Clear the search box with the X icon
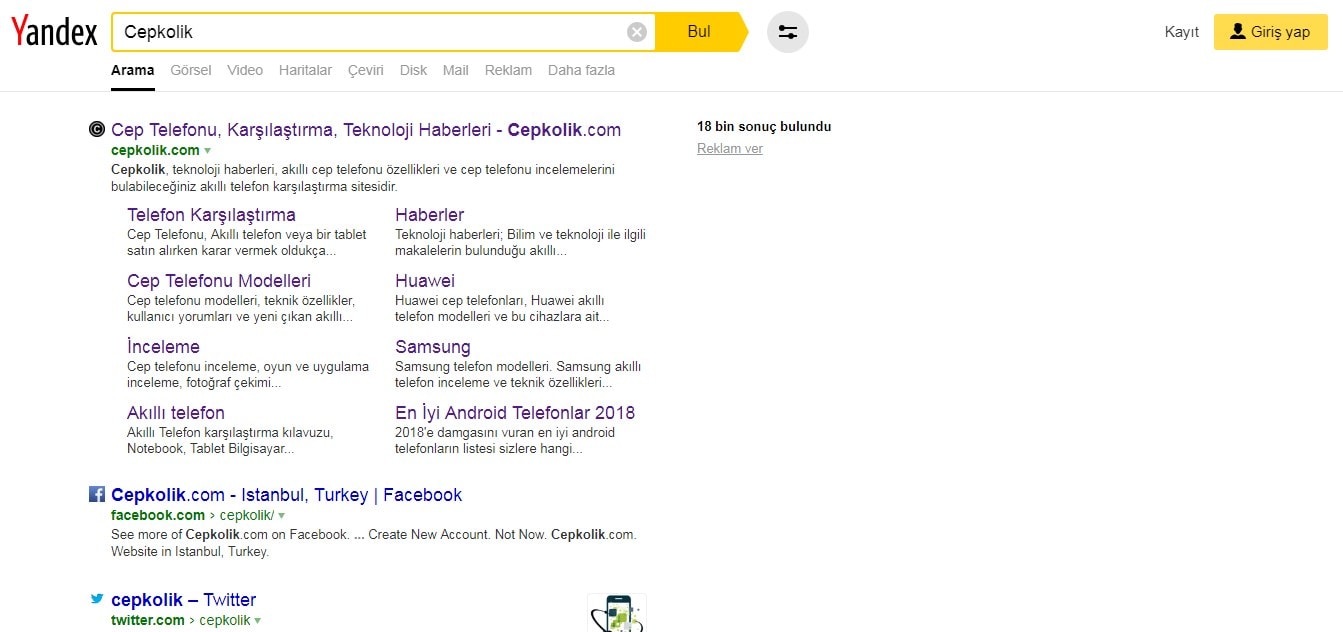 tap(637, 32)
